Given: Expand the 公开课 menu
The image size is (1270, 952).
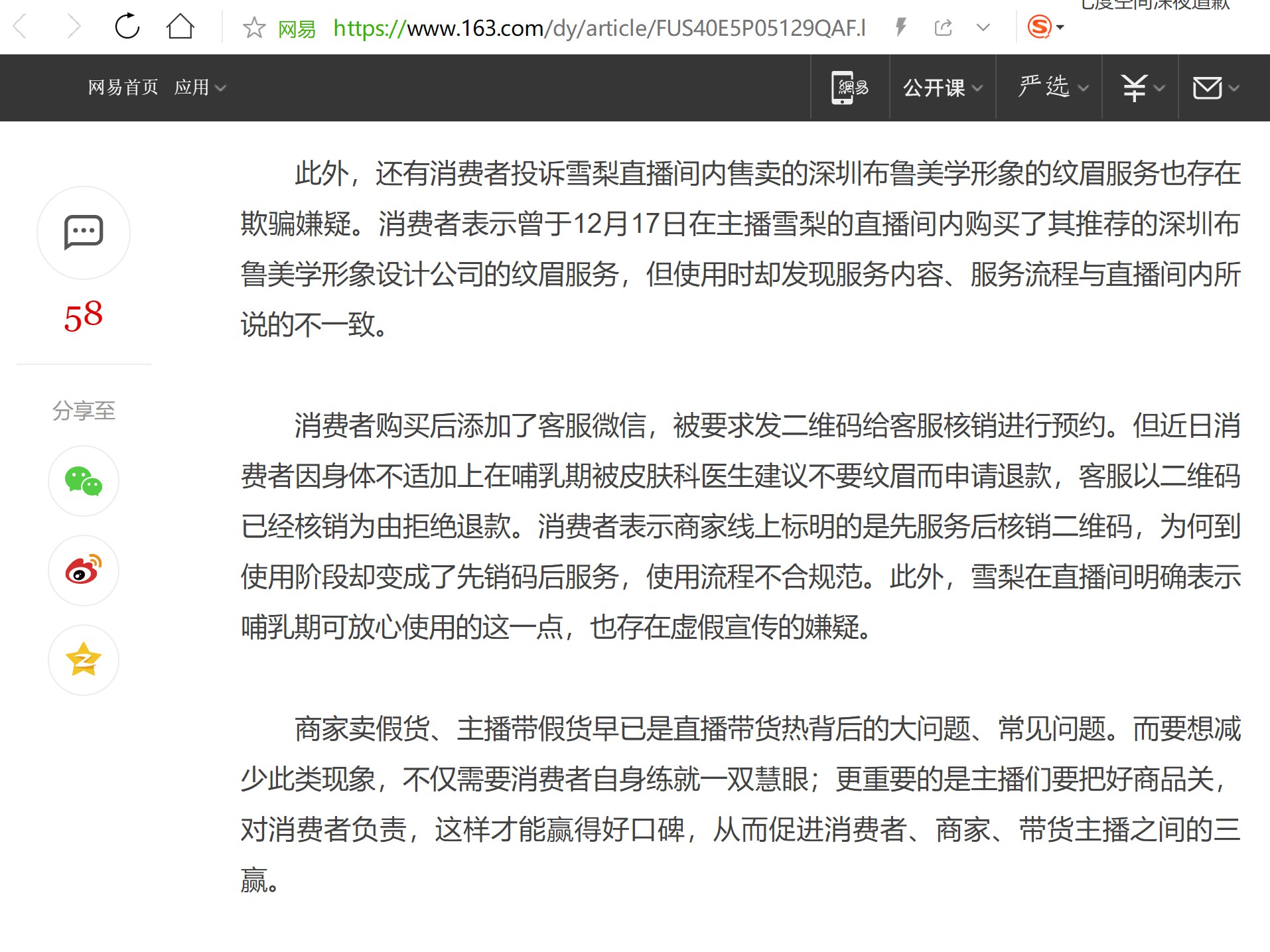Looking at the screenshot, I should pos(942,88).
